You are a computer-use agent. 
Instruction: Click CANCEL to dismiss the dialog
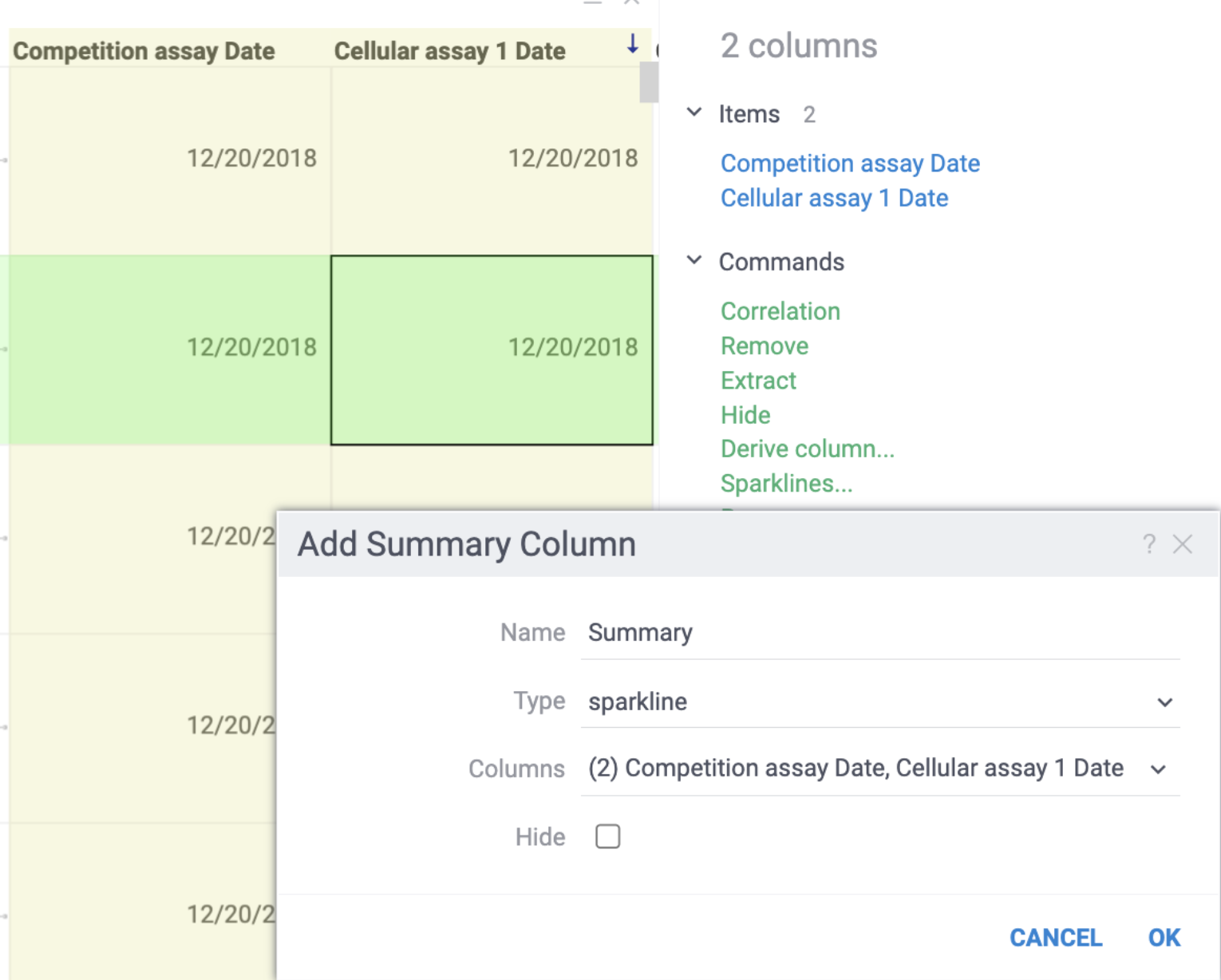(1056, 938)
